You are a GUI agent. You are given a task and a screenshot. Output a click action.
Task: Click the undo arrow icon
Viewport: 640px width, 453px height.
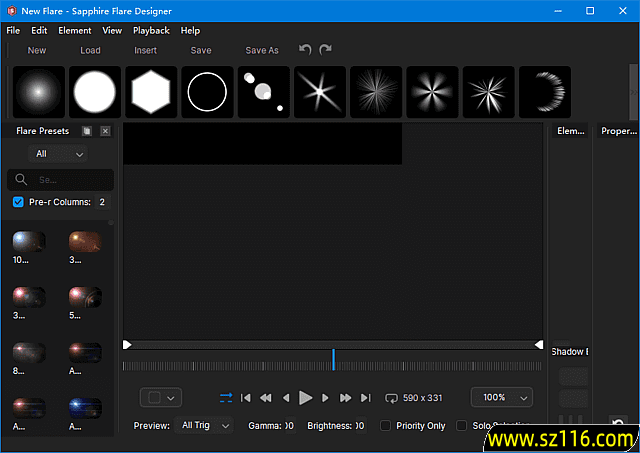click(x=305, y=50)
